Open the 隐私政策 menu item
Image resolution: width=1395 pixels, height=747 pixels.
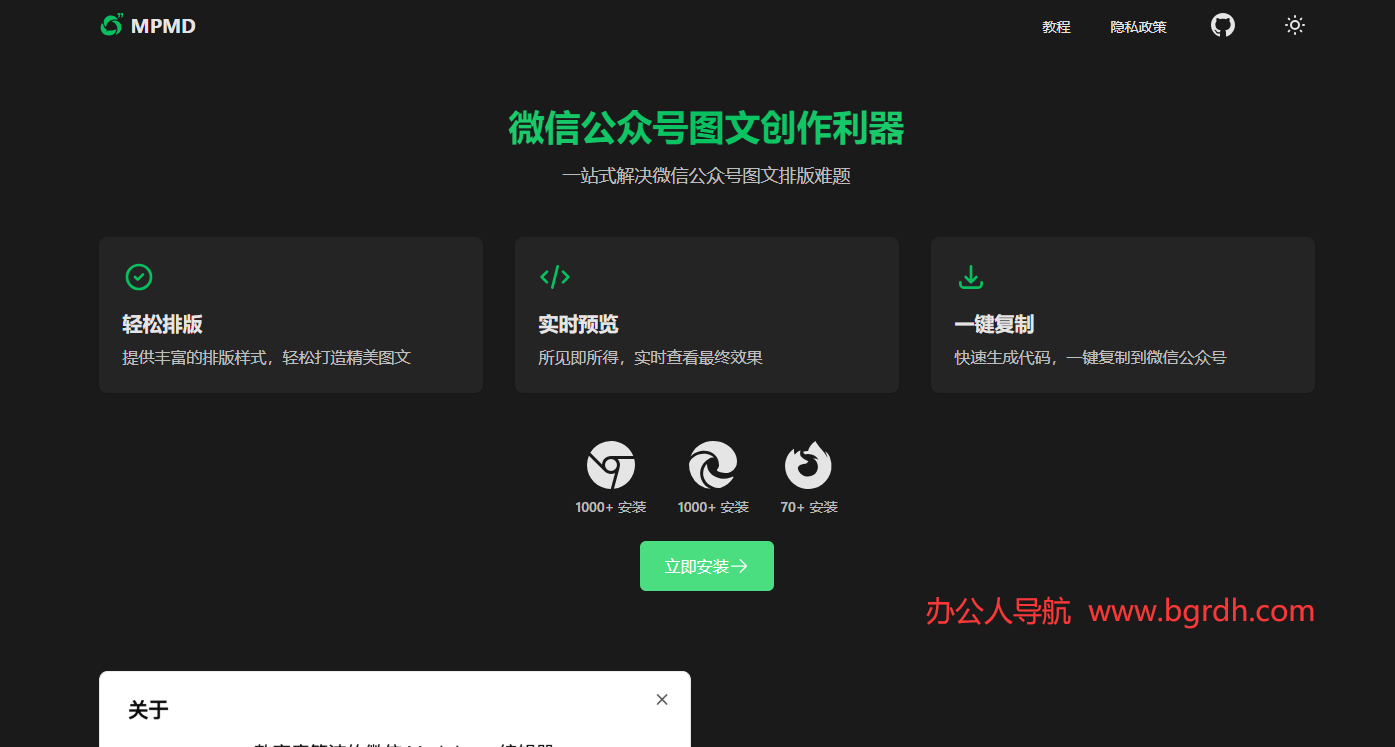coord(1137,27)
